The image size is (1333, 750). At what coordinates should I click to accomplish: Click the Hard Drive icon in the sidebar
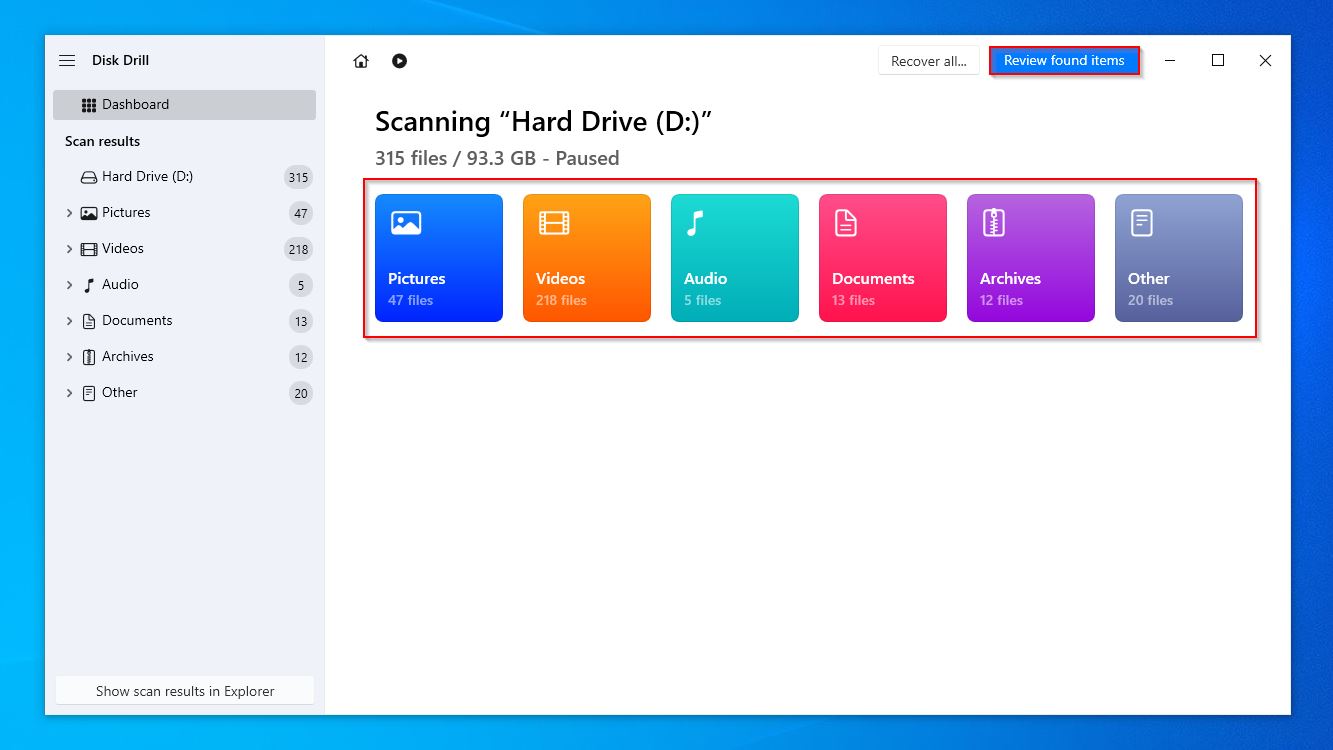click(89, 176)
